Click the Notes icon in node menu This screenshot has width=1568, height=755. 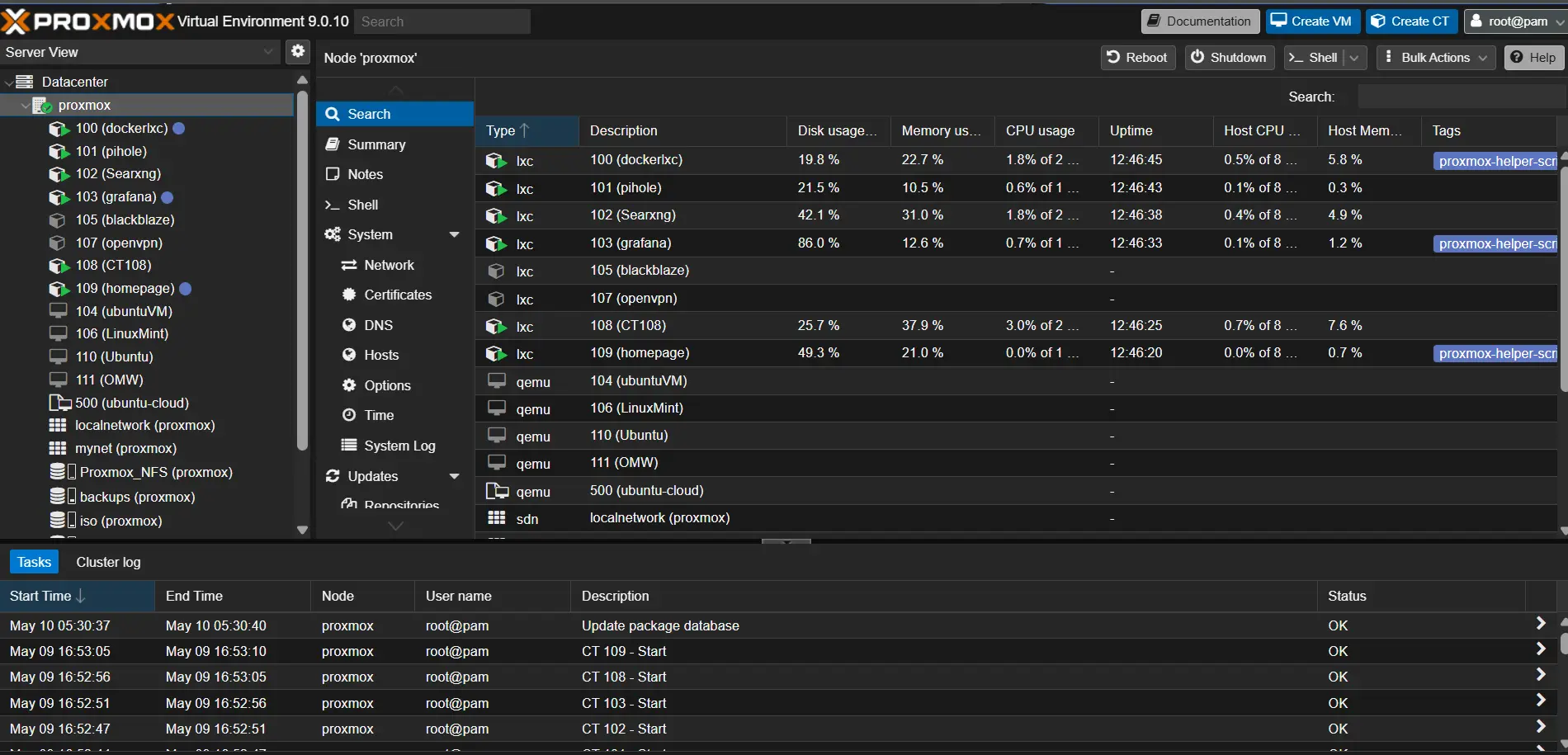click(333, 174)
